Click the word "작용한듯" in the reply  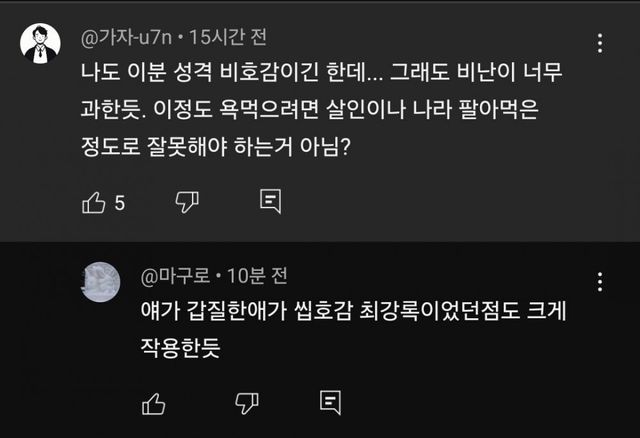pyautogui.click(x=179, y=347)
